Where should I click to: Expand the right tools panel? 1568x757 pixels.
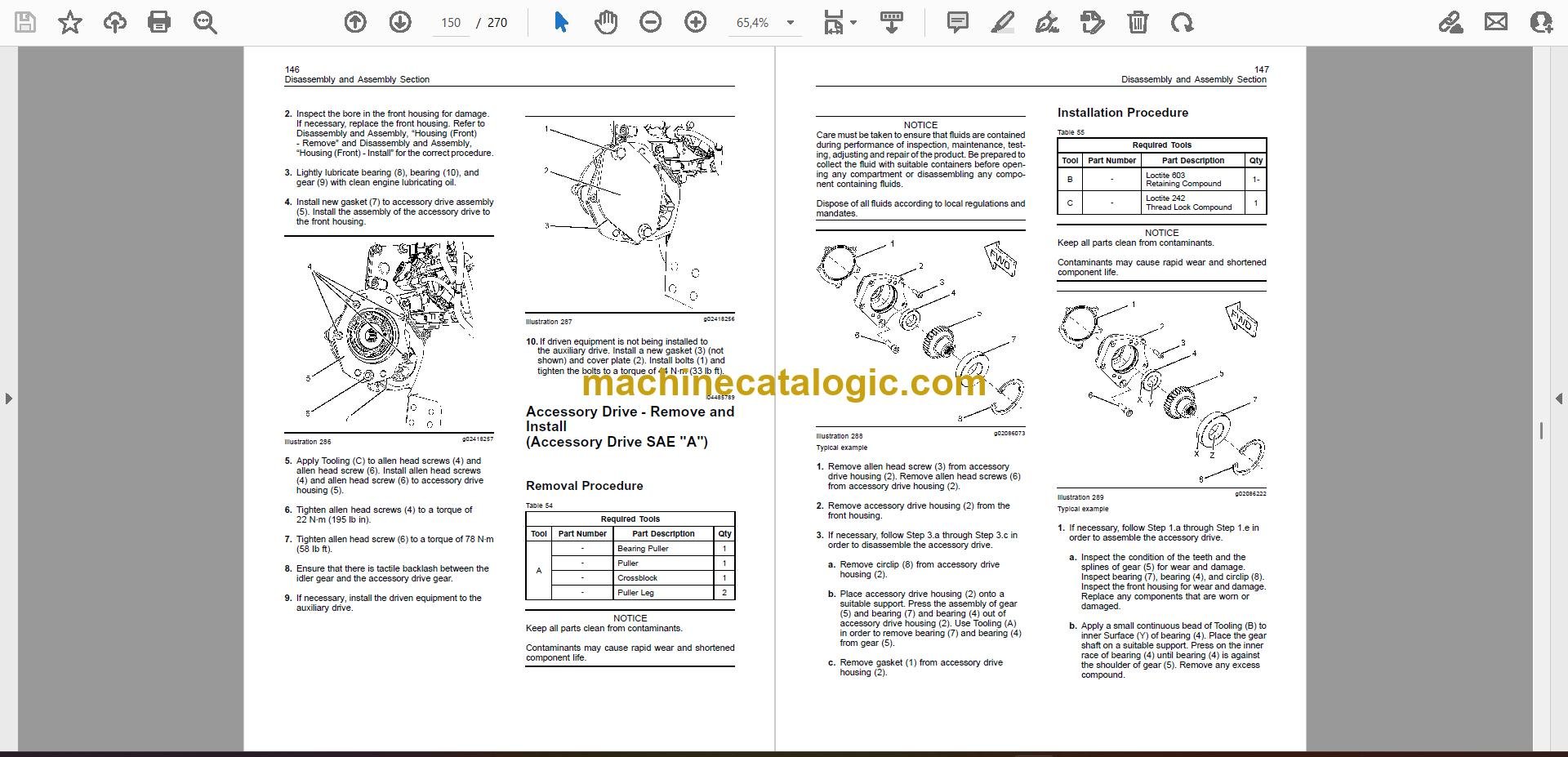click(1559, 399)
